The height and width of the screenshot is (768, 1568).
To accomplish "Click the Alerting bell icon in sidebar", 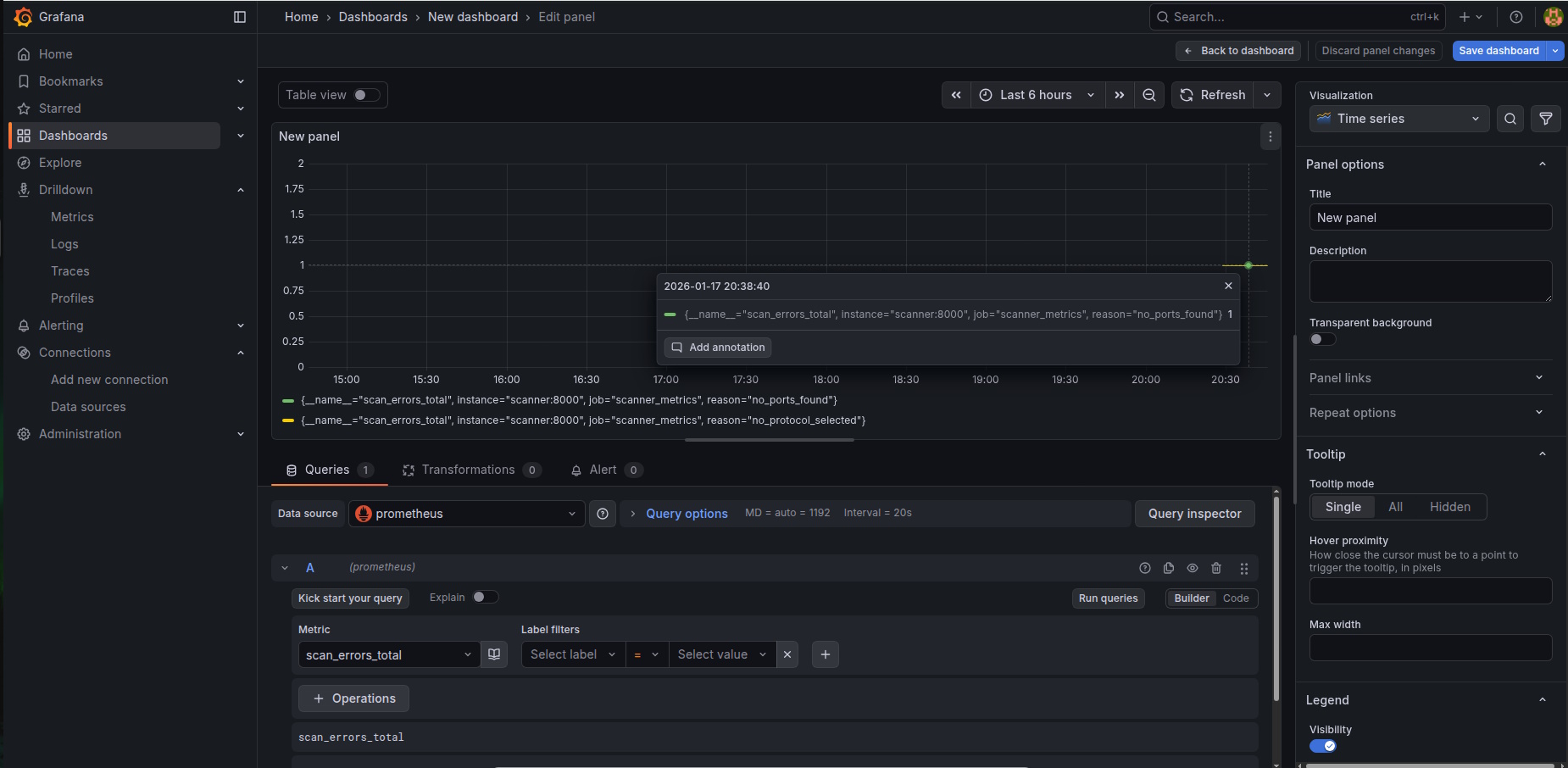I will click(x=24, y=326).
